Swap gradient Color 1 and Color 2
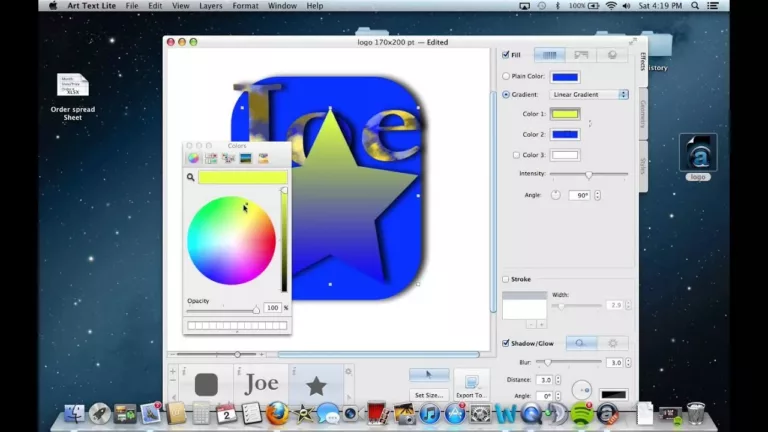Viewport: 768px width, 432px height. coord(590,124)
